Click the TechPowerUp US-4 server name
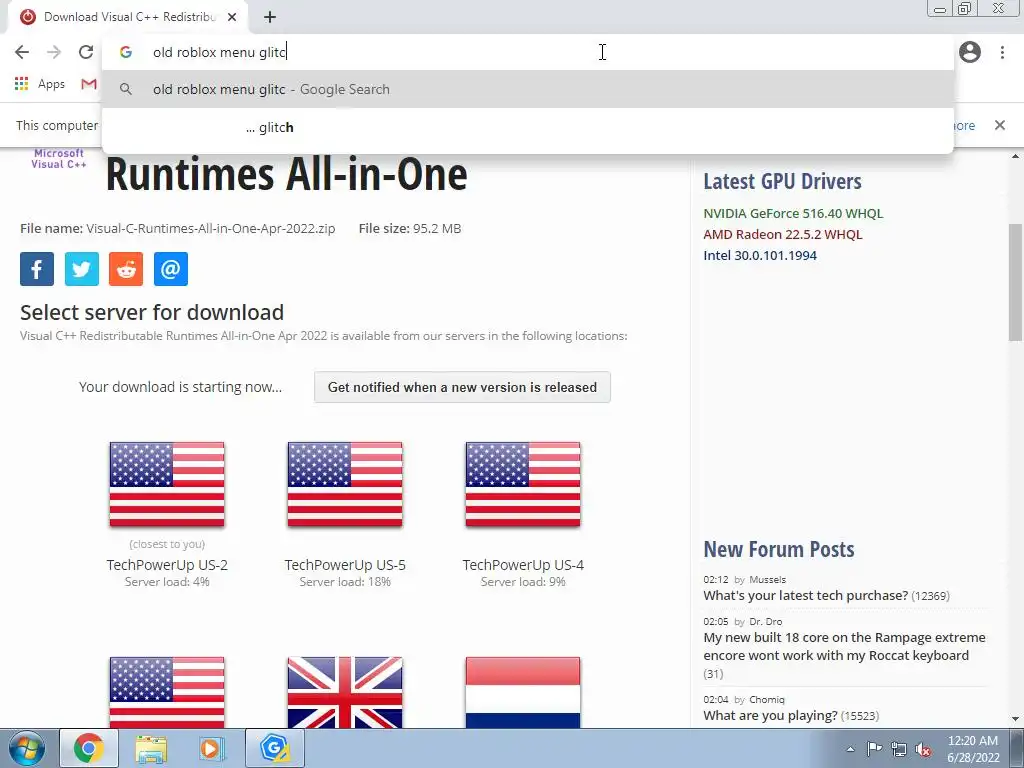The width and height of the screenshot is (1024, 768). coord(523,565)
